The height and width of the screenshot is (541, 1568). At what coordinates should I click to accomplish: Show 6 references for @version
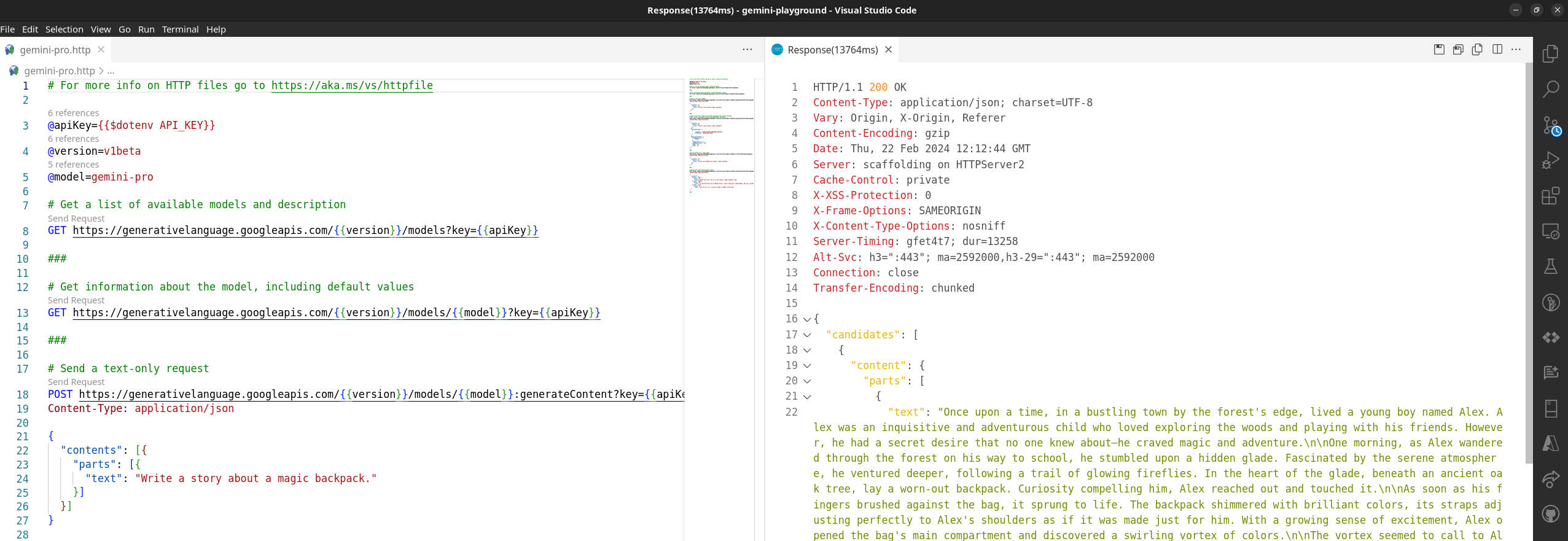(x=73, y=139)
